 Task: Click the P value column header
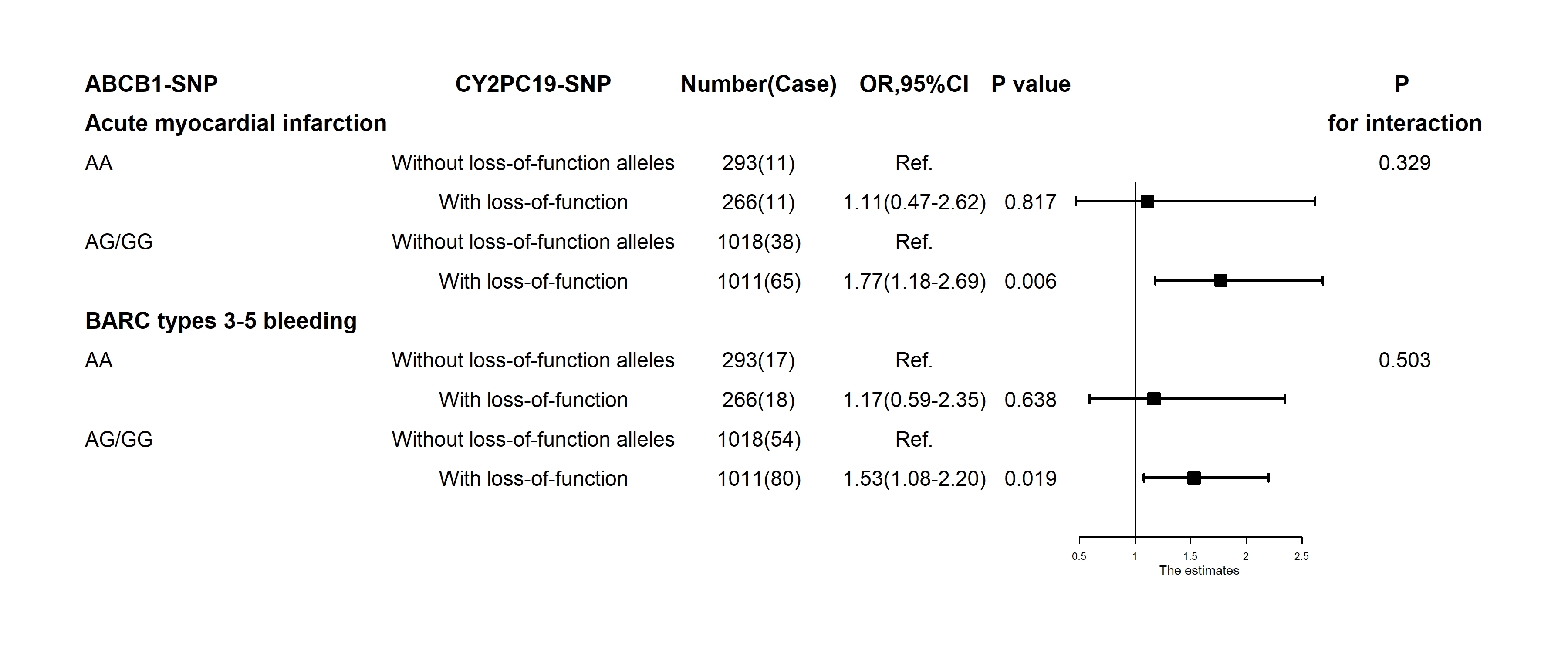pos(1031,84)
